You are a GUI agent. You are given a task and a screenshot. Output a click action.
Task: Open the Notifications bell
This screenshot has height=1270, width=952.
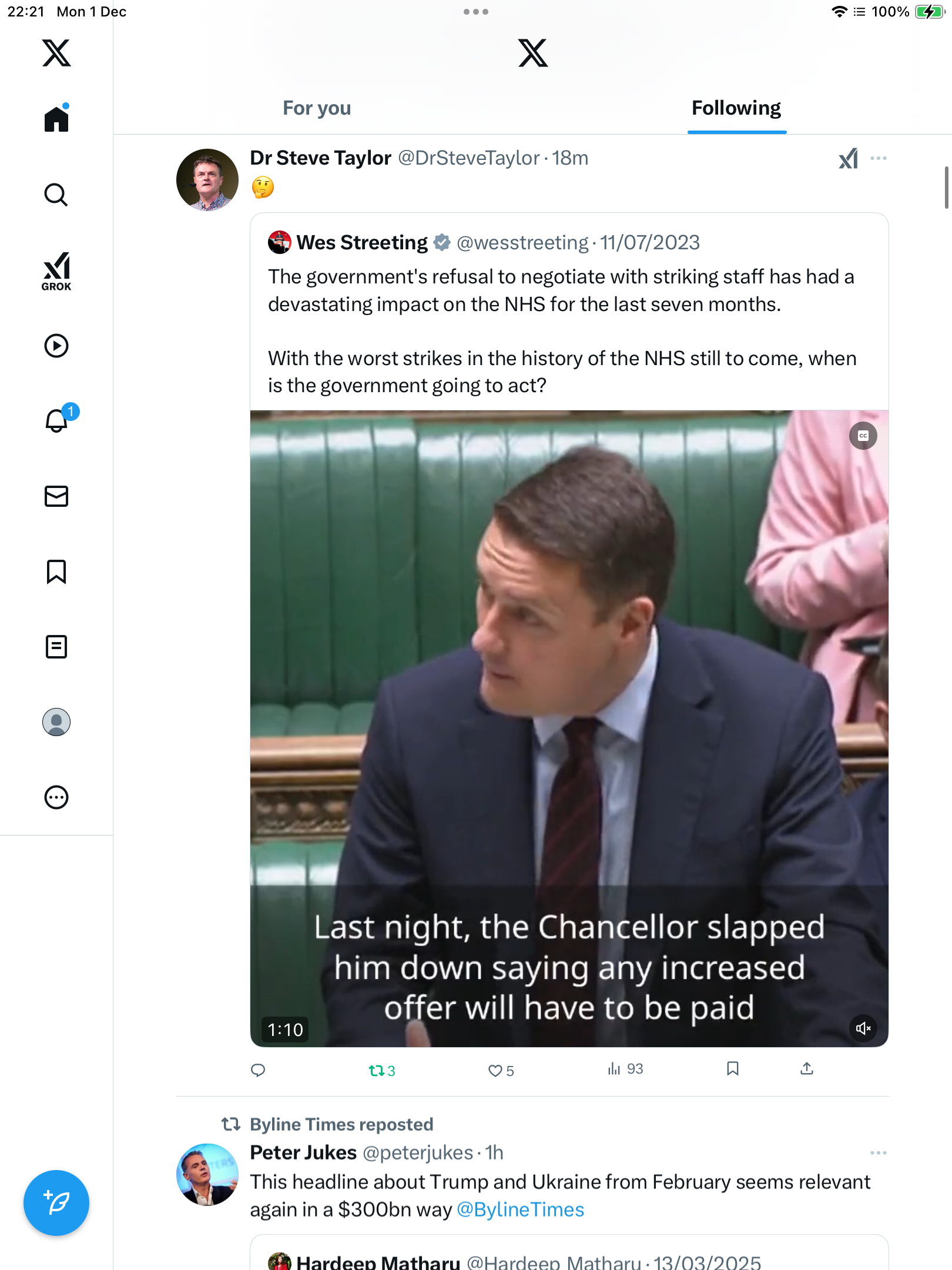pos(56,420)
